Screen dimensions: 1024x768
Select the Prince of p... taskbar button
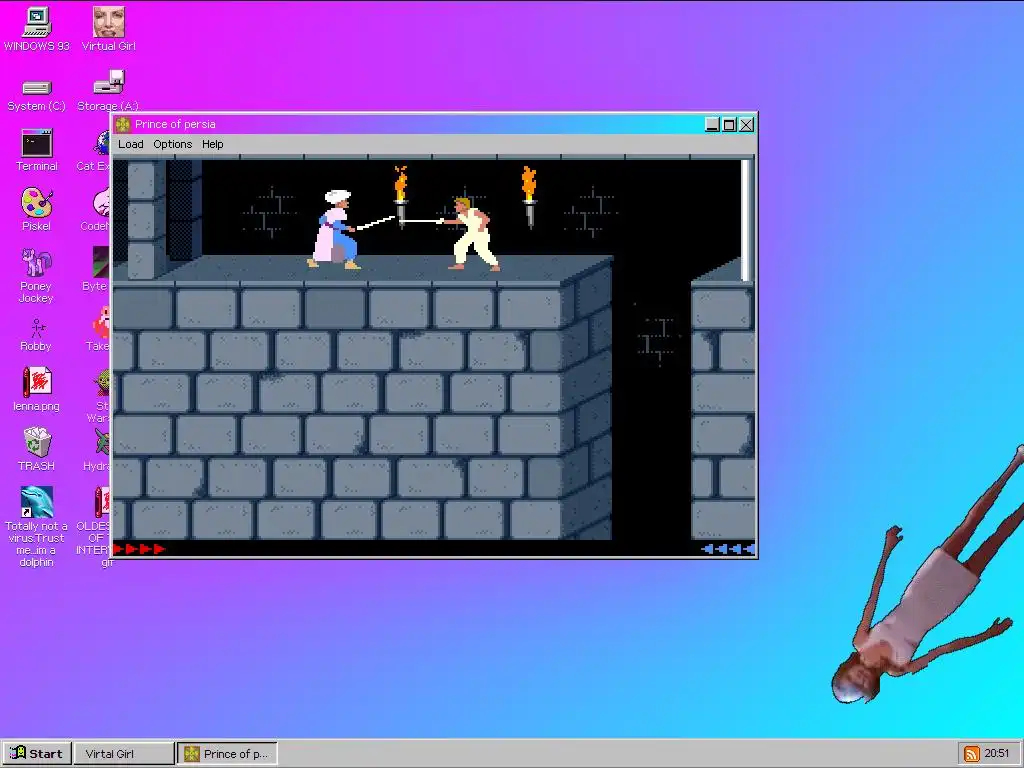[x=227, y=754]
